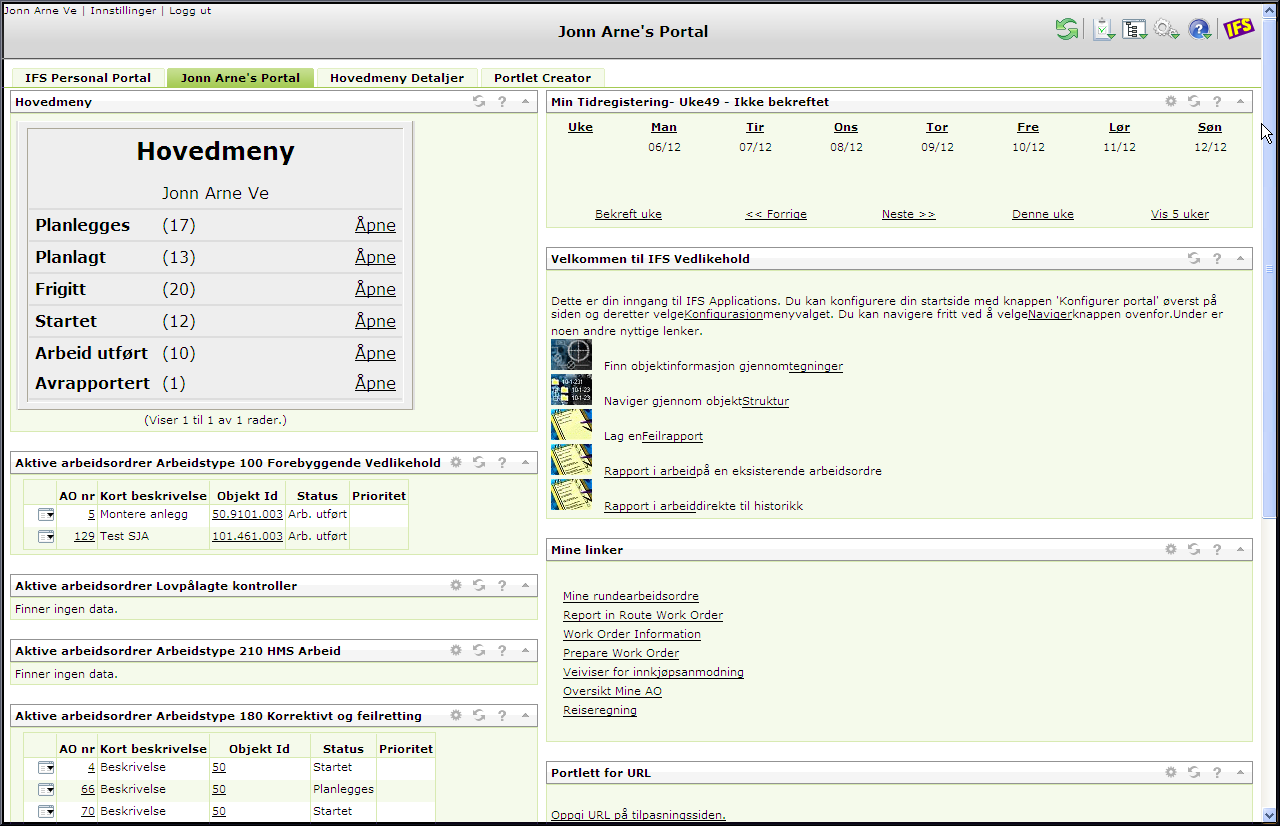Click the scrollbar down arrow

pyautogui.click(x=1270, y=814)
